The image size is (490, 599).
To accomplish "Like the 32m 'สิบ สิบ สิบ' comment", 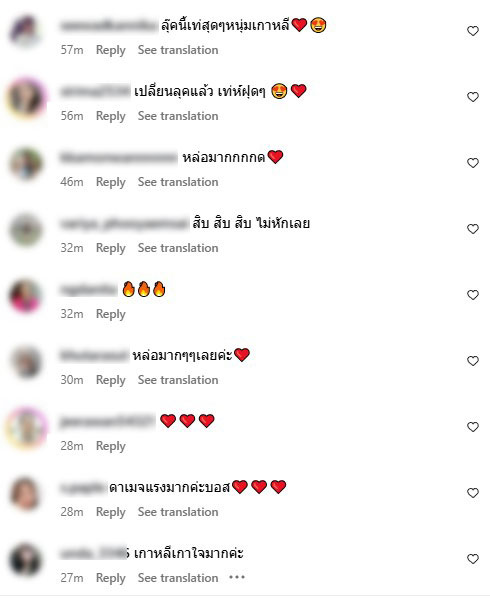I will coord(473,229).
